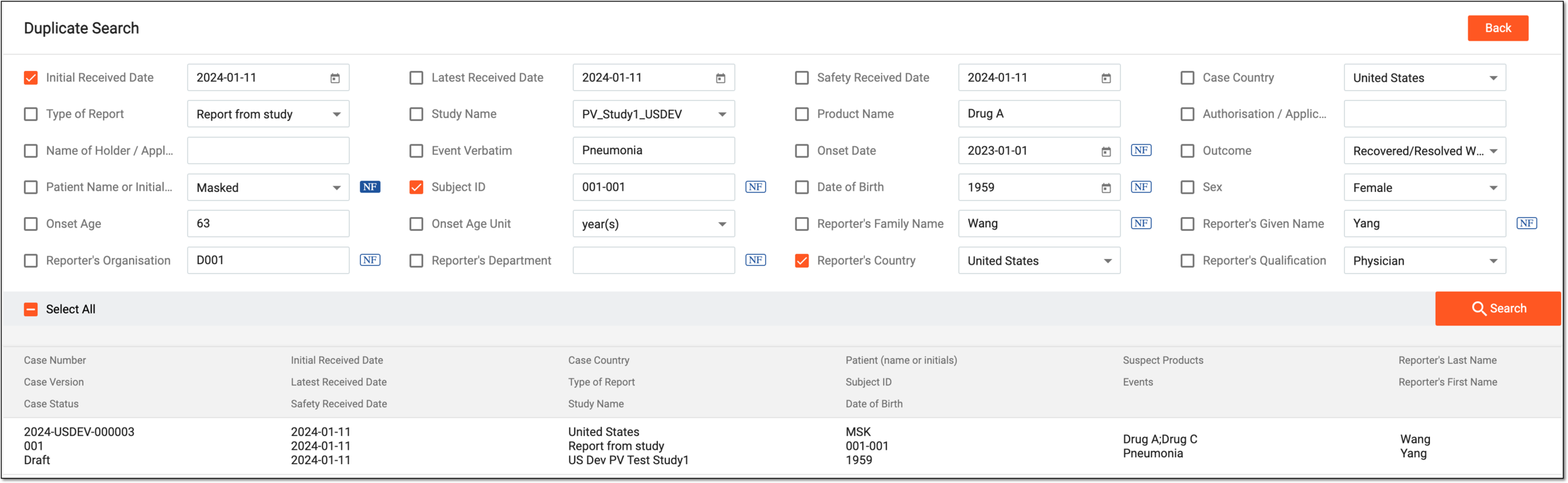Toggle the Select All checkbox

point(31,309)
